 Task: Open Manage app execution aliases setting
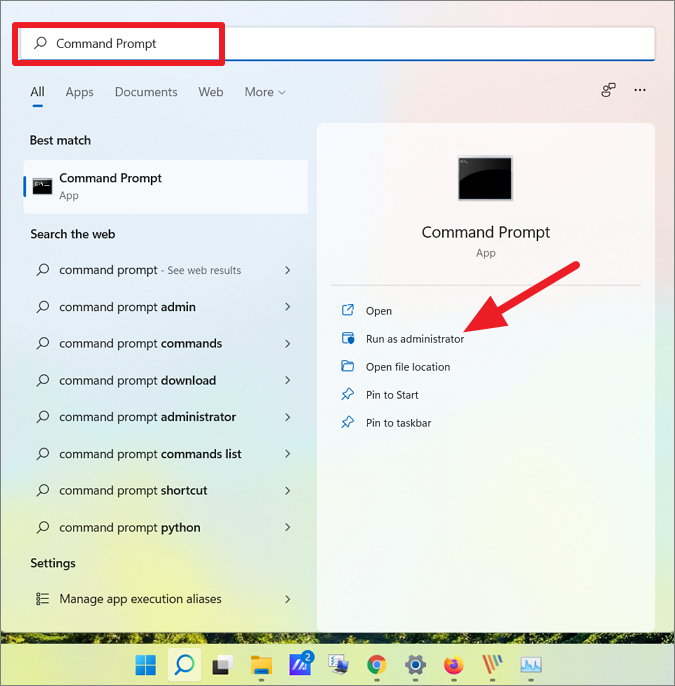click(x=164, y=599)
